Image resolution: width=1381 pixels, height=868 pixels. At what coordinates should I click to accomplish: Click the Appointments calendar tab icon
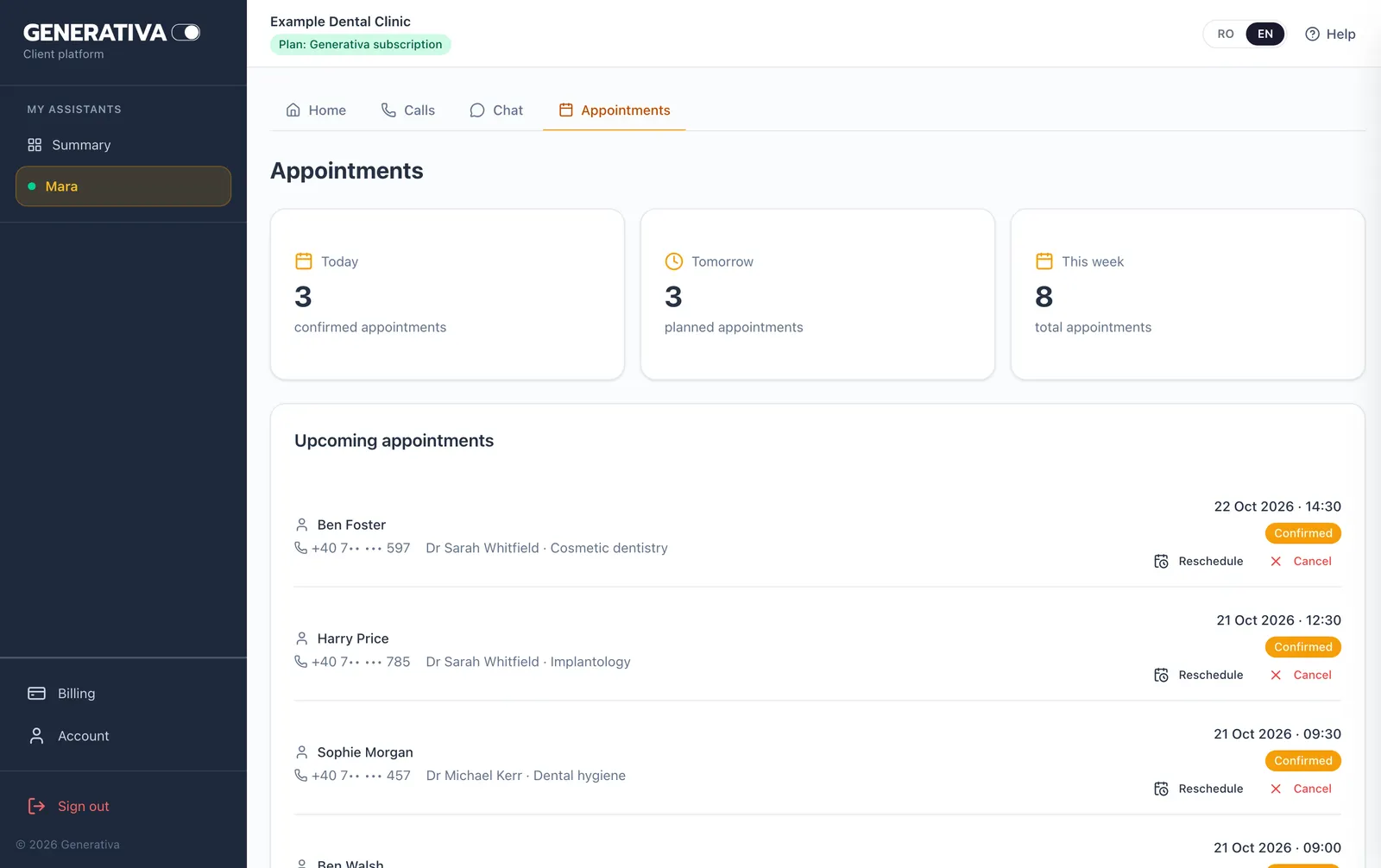566,110
